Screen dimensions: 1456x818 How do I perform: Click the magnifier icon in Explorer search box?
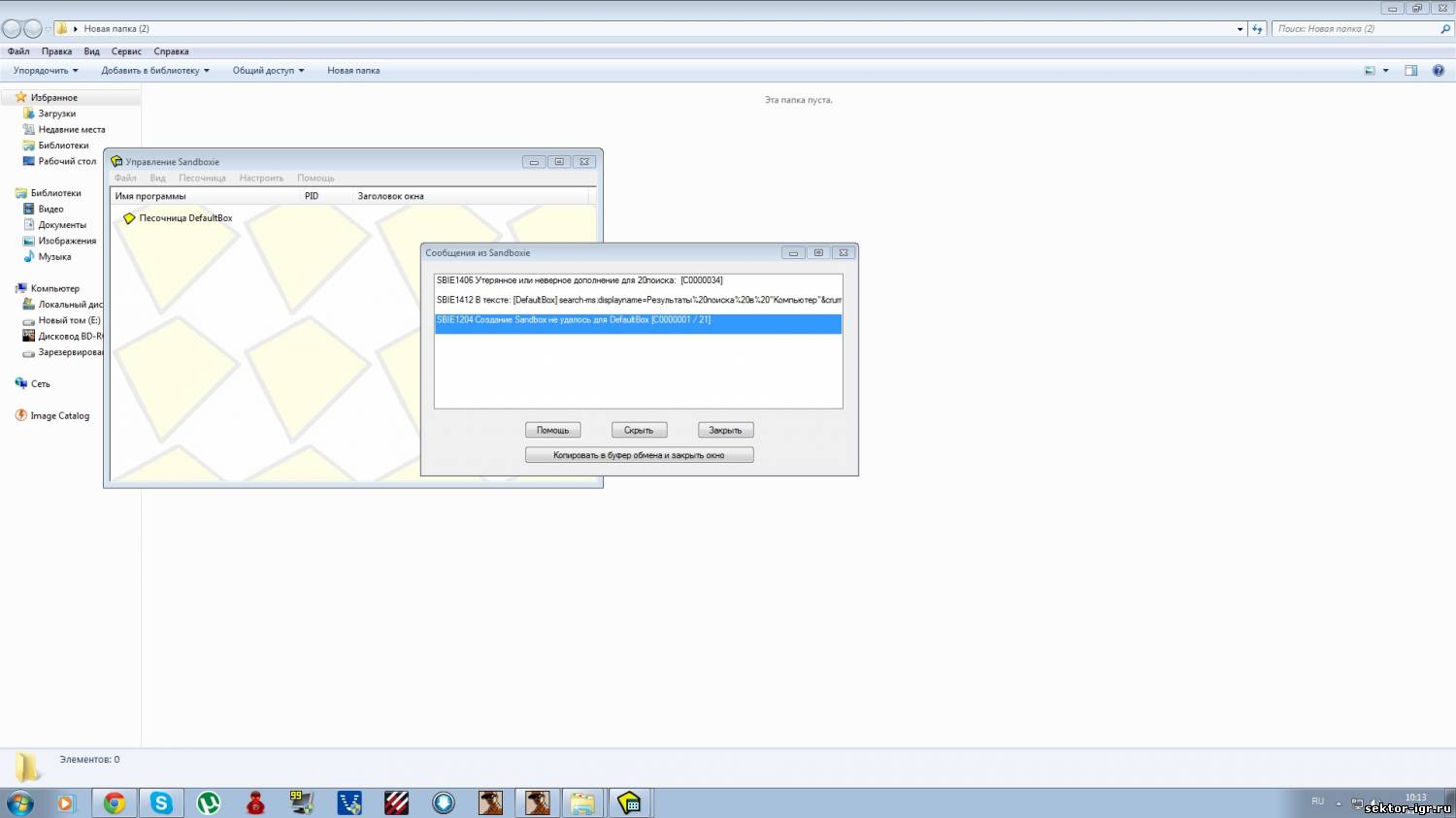pos(1445,29)
